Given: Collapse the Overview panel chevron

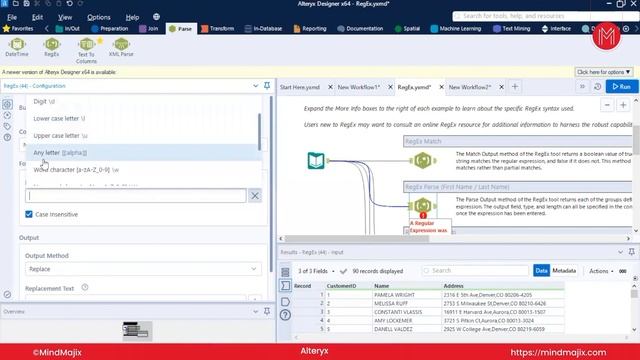Looking at the screenshot, I should pyautogui.click(x=256, y=311).
